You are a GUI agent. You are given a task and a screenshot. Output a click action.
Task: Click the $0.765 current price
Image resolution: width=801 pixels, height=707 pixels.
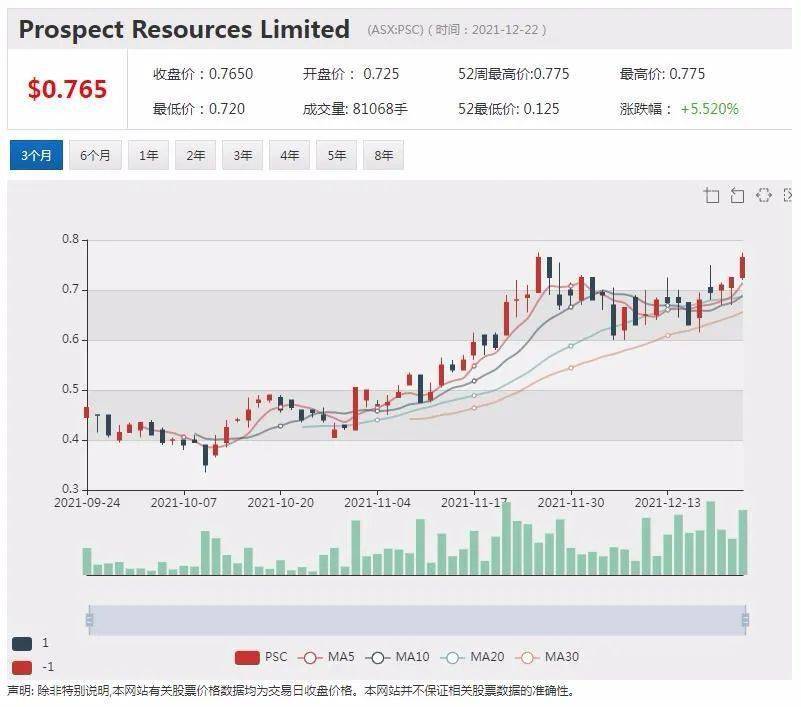(67, 89)
